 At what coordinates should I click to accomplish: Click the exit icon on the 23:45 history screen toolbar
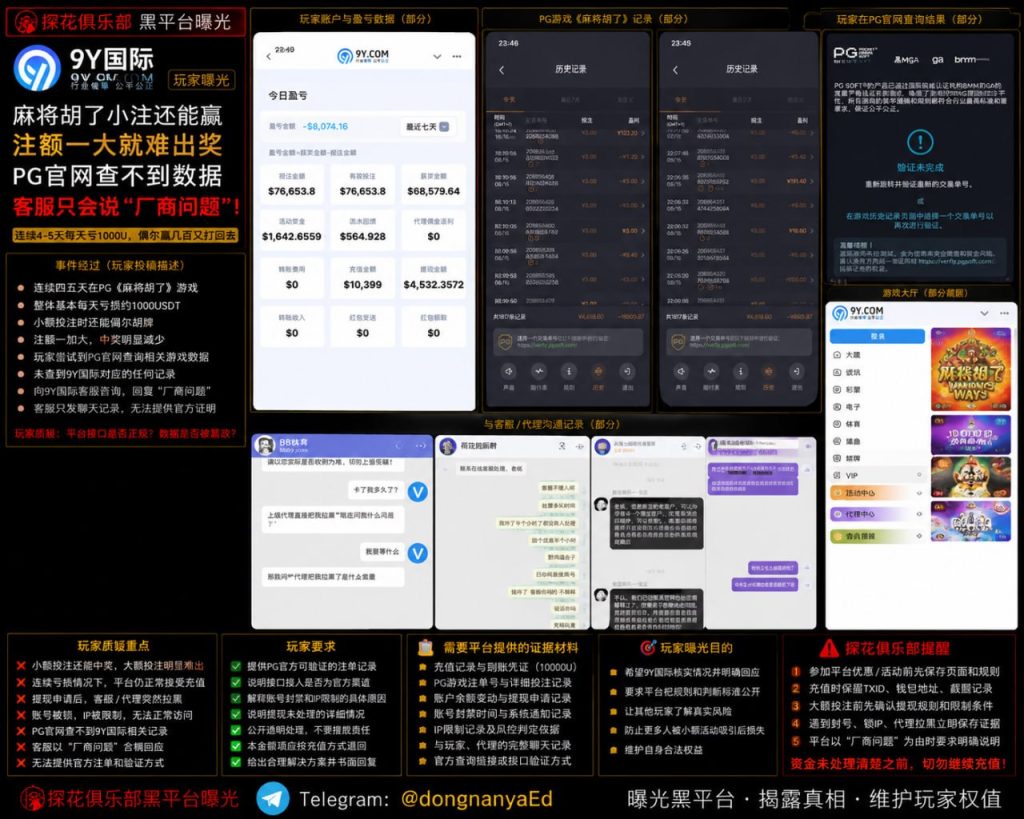797,372
